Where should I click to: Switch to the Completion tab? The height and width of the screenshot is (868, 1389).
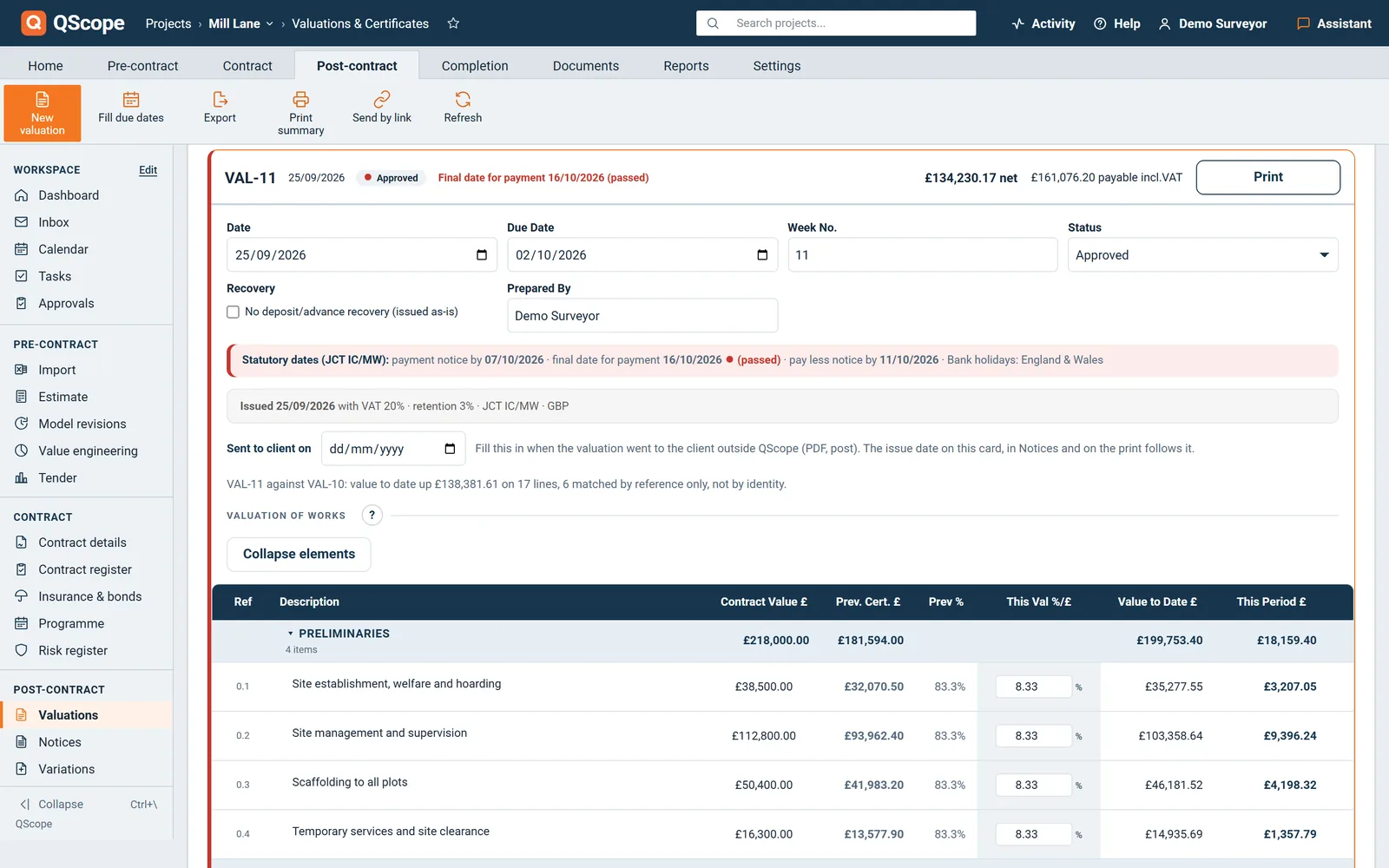click(x=475, y=66)
